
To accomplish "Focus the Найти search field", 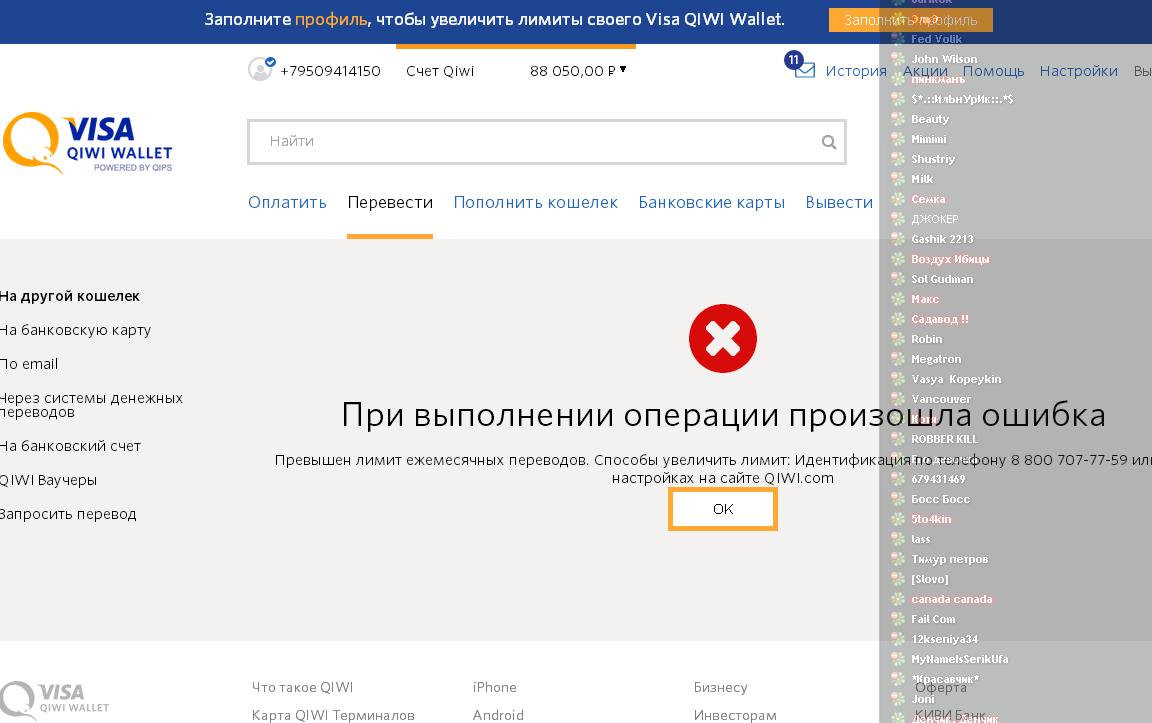I will (x=547, y=142).
